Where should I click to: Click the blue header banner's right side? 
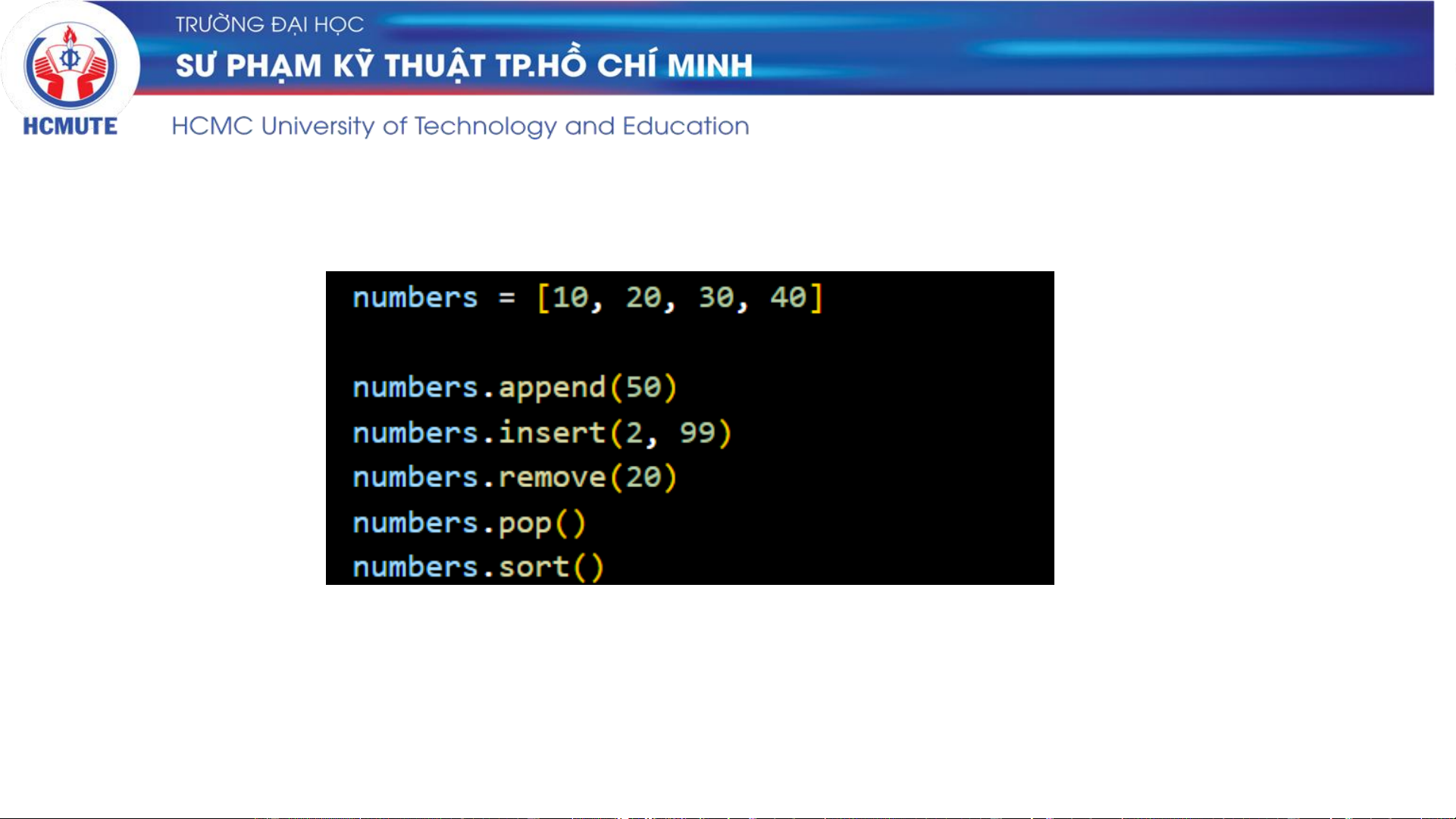[1213, 47]
